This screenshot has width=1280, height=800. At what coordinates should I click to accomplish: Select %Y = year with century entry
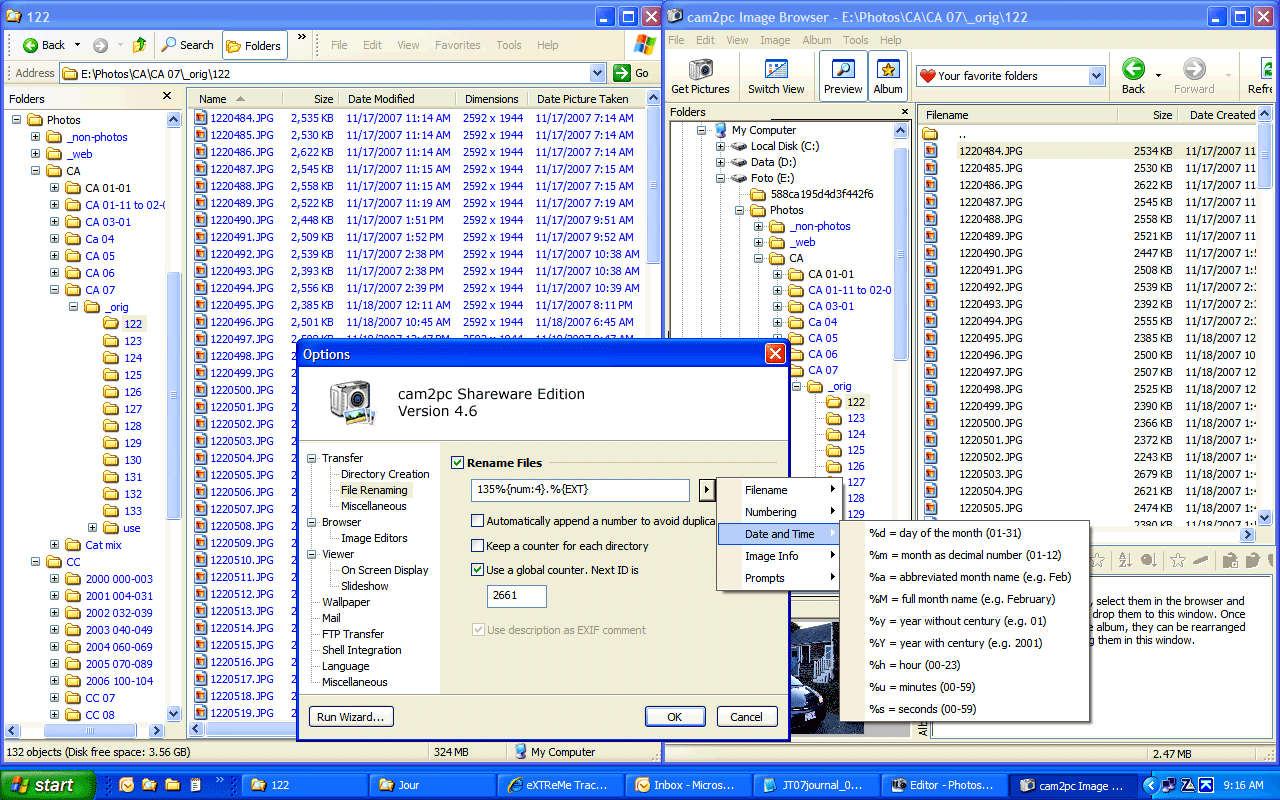pos(964,643)
